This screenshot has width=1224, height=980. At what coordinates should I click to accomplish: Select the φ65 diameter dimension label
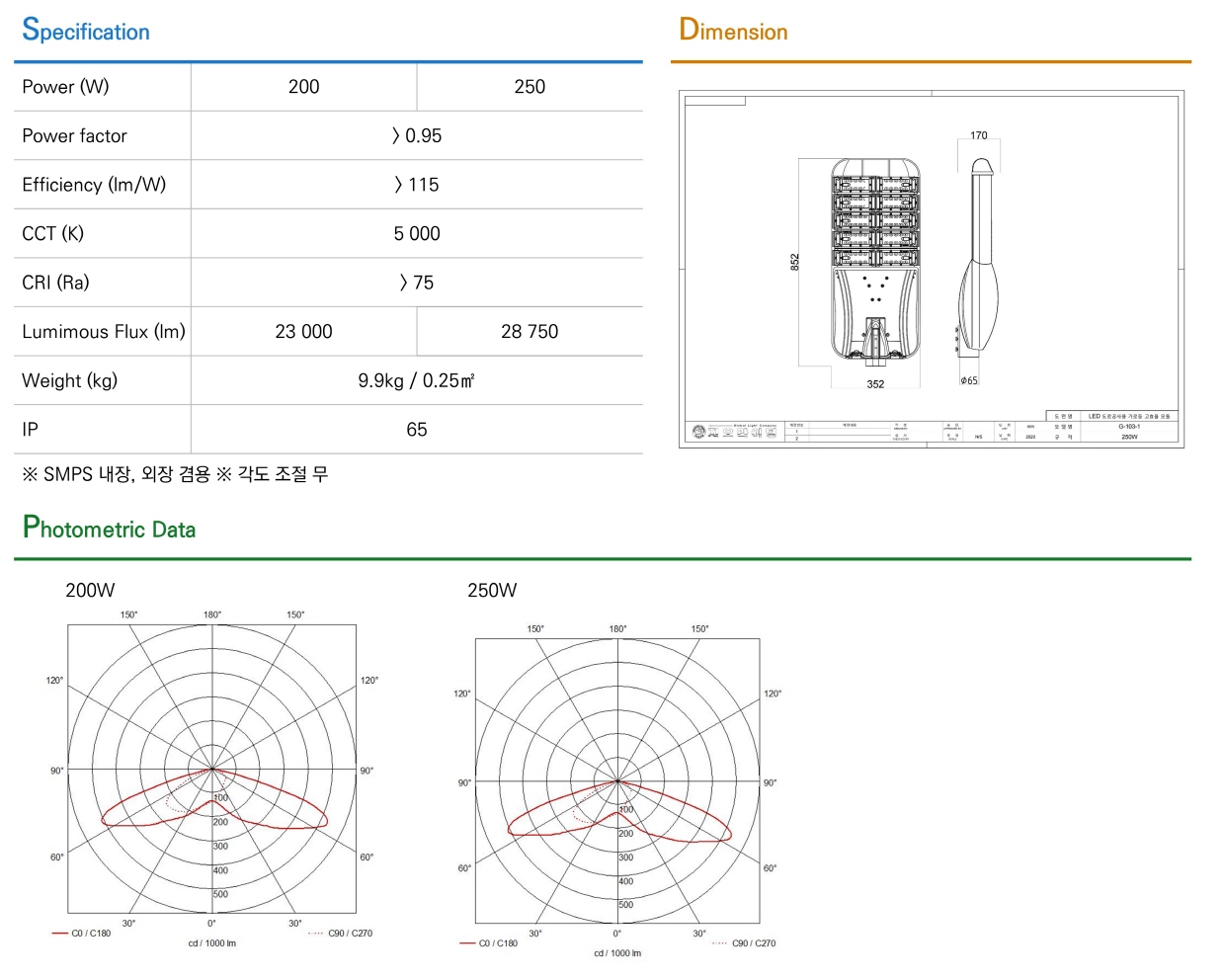point(969,380)
